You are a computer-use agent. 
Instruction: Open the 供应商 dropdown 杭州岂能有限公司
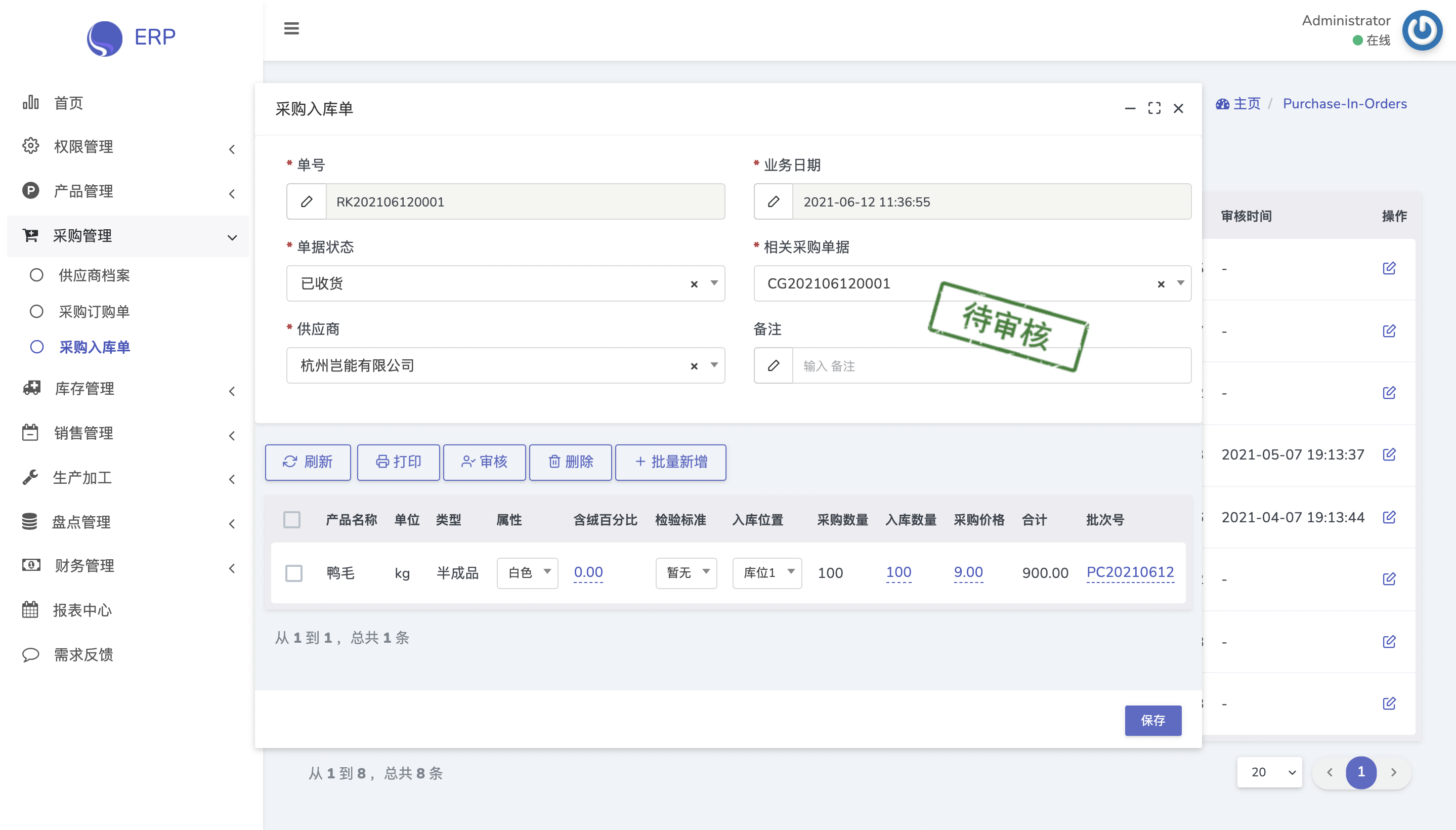click(x=490, y=365)
